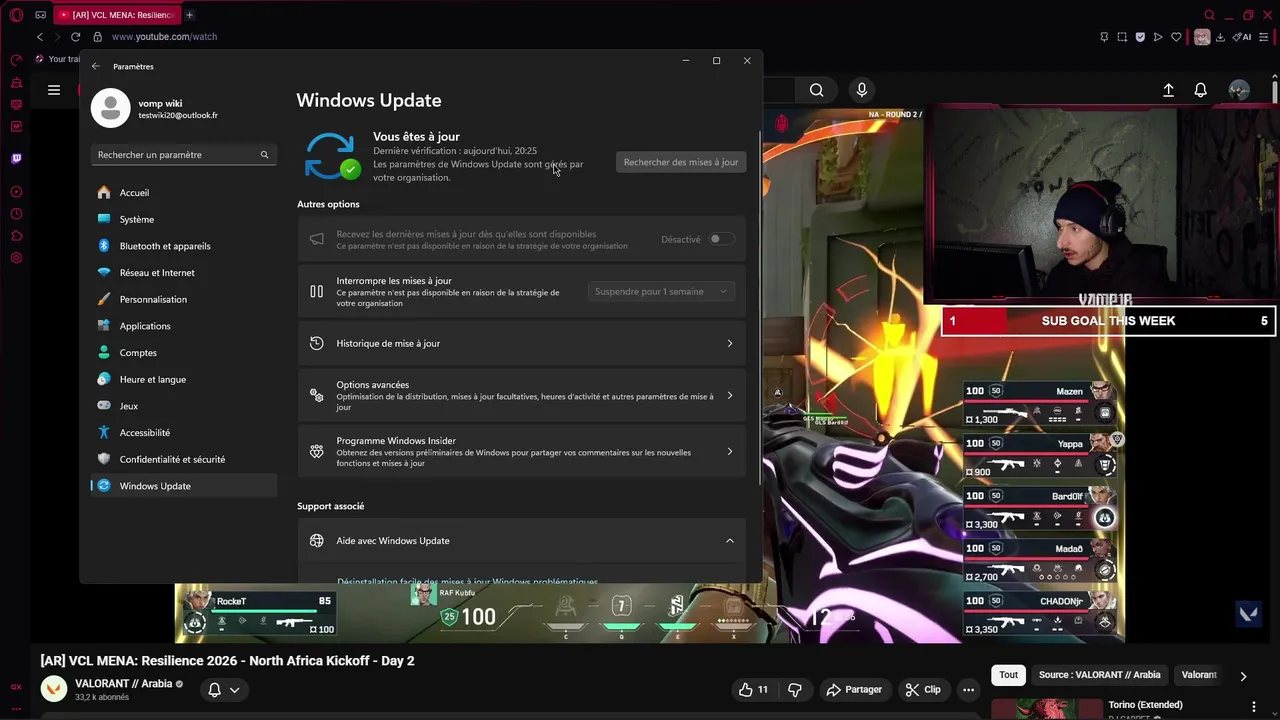Screen dimensions: 1280x720
Task: Open the YouTube account avatar
Action: point(1239,90)
